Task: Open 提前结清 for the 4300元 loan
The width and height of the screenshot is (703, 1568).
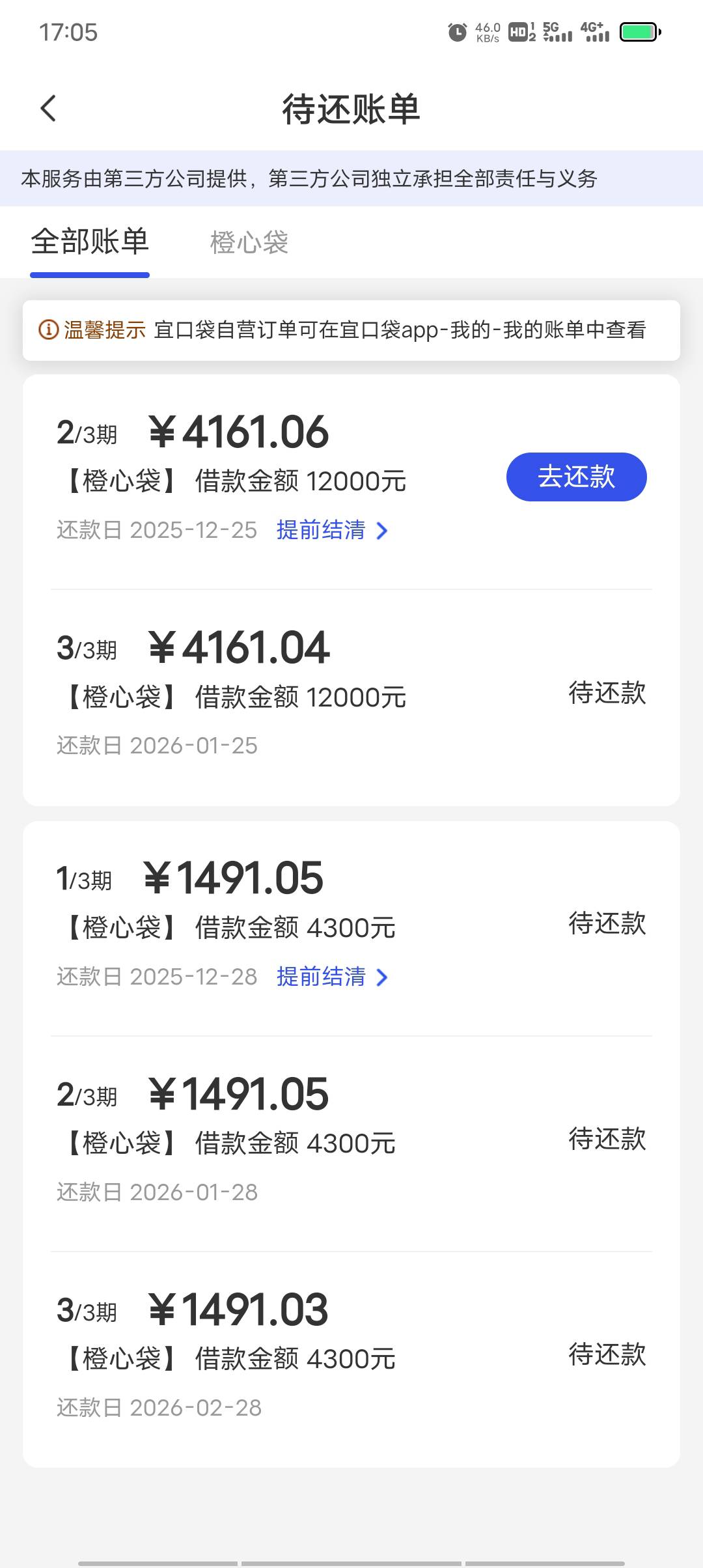Action: tap(321, 977)
